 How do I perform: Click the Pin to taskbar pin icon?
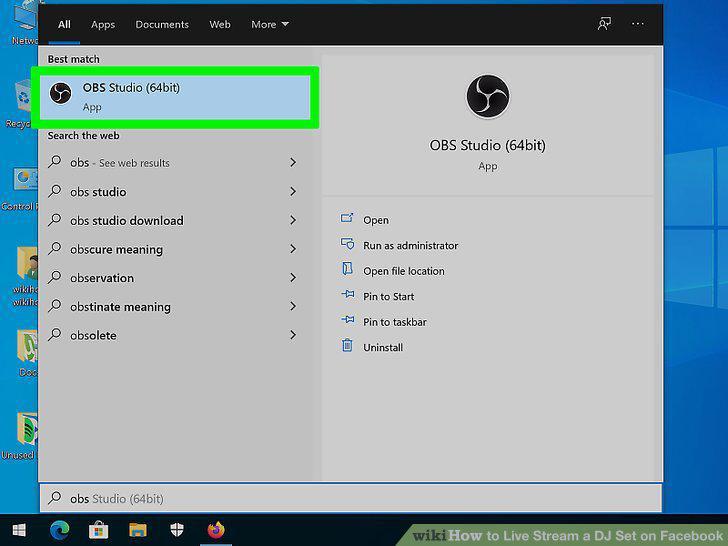point(348,320)
